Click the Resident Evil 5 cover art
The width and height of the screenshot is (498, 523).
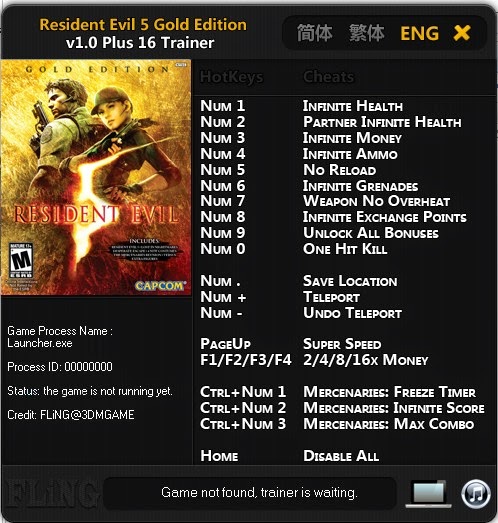click(96, 177)
